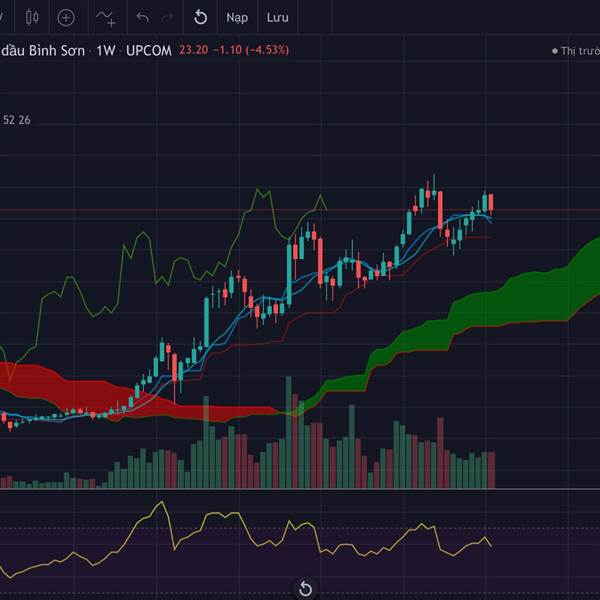600x600 pixels.
Task: Click the Lưu button
Action: (x=277, y=18)
